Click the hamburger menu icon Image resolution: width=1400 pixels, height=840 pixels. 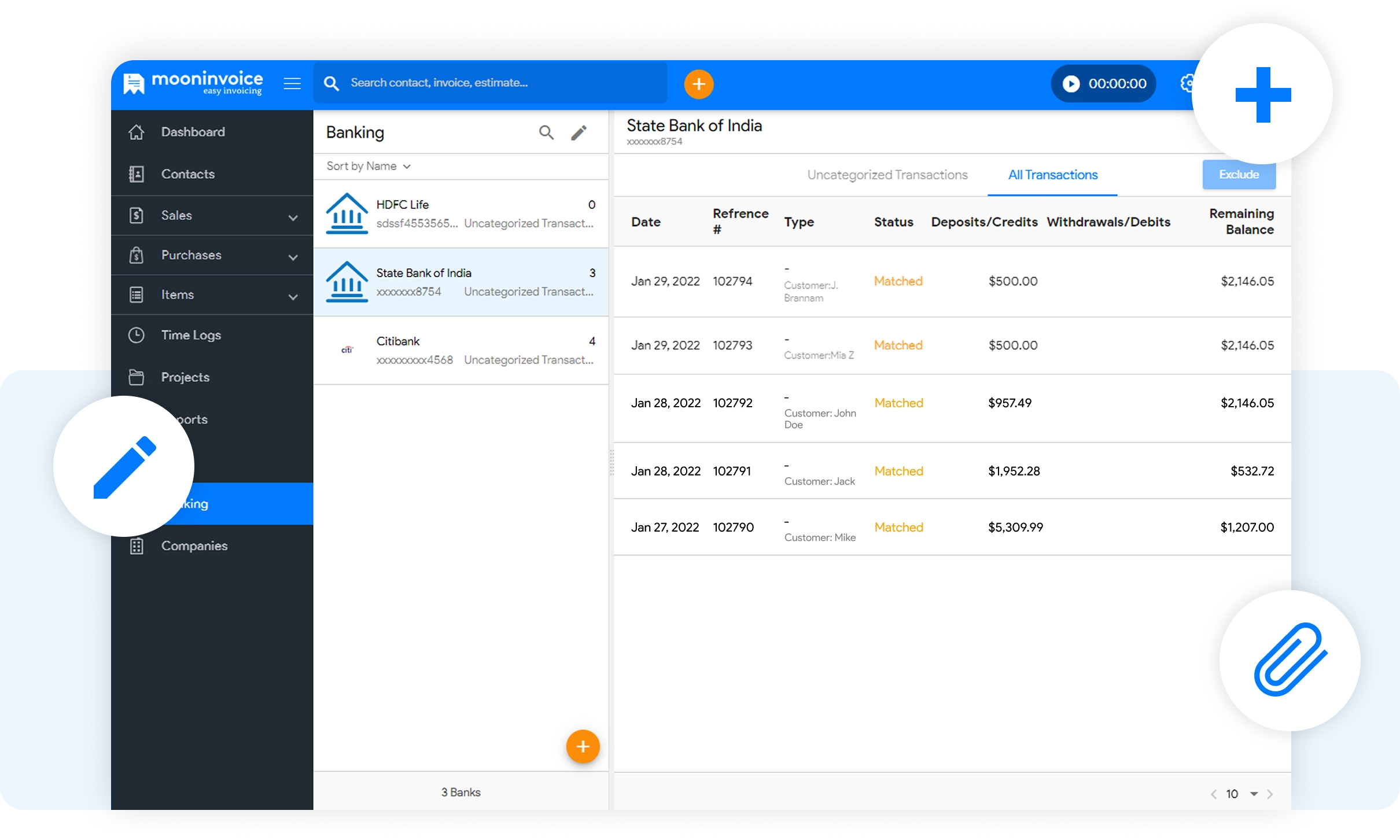[x=292, y=84]
